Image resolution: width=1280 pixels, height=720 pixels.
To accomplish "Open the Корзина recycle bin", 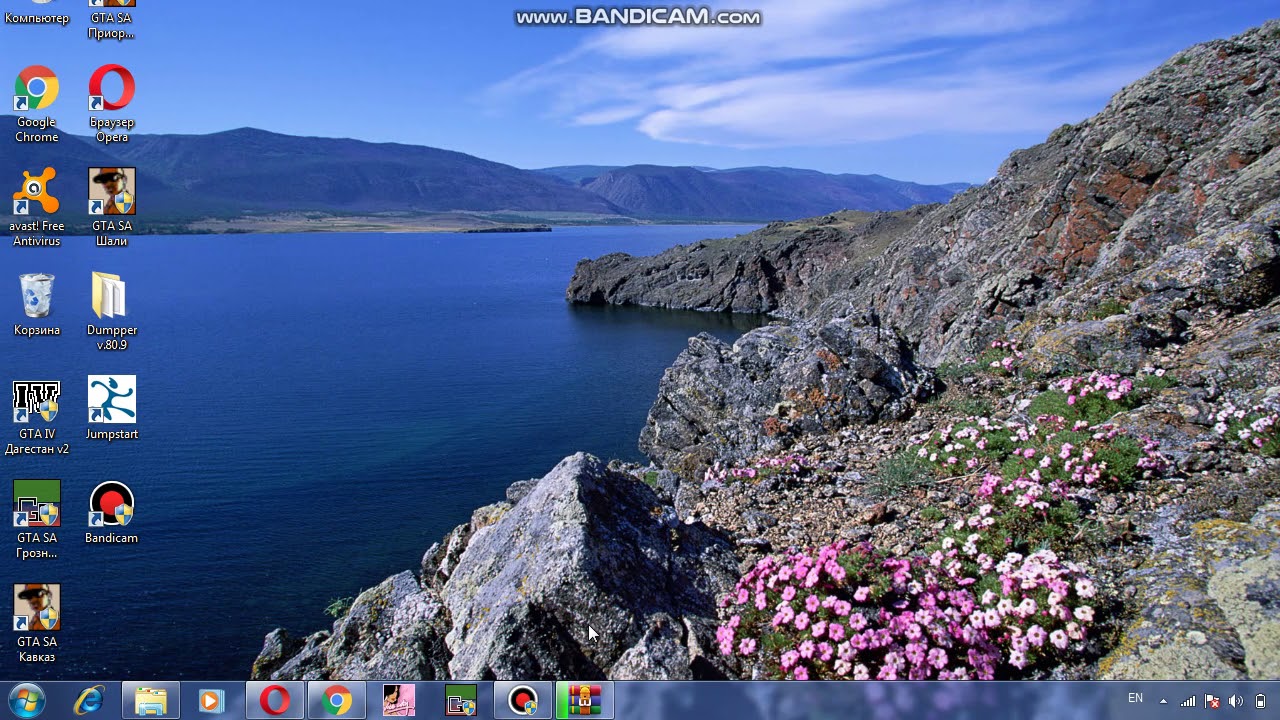I will tap(37, 305).
